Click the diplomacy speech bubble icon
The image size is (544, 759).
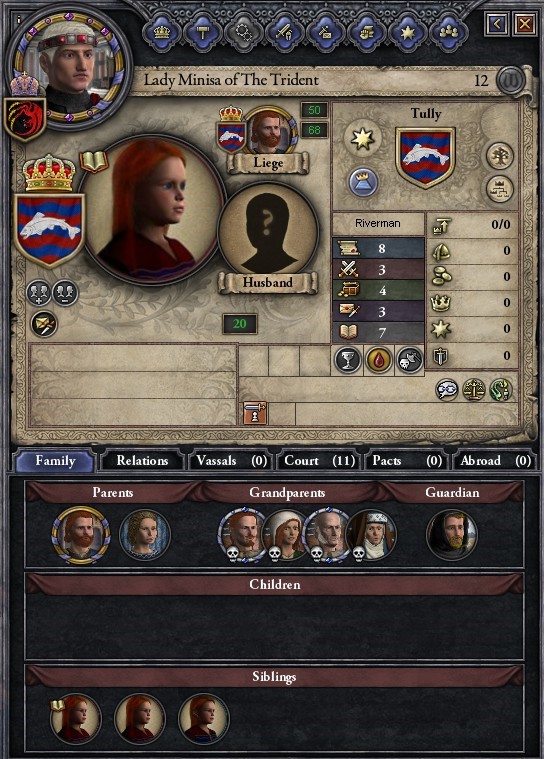(446, 390)
